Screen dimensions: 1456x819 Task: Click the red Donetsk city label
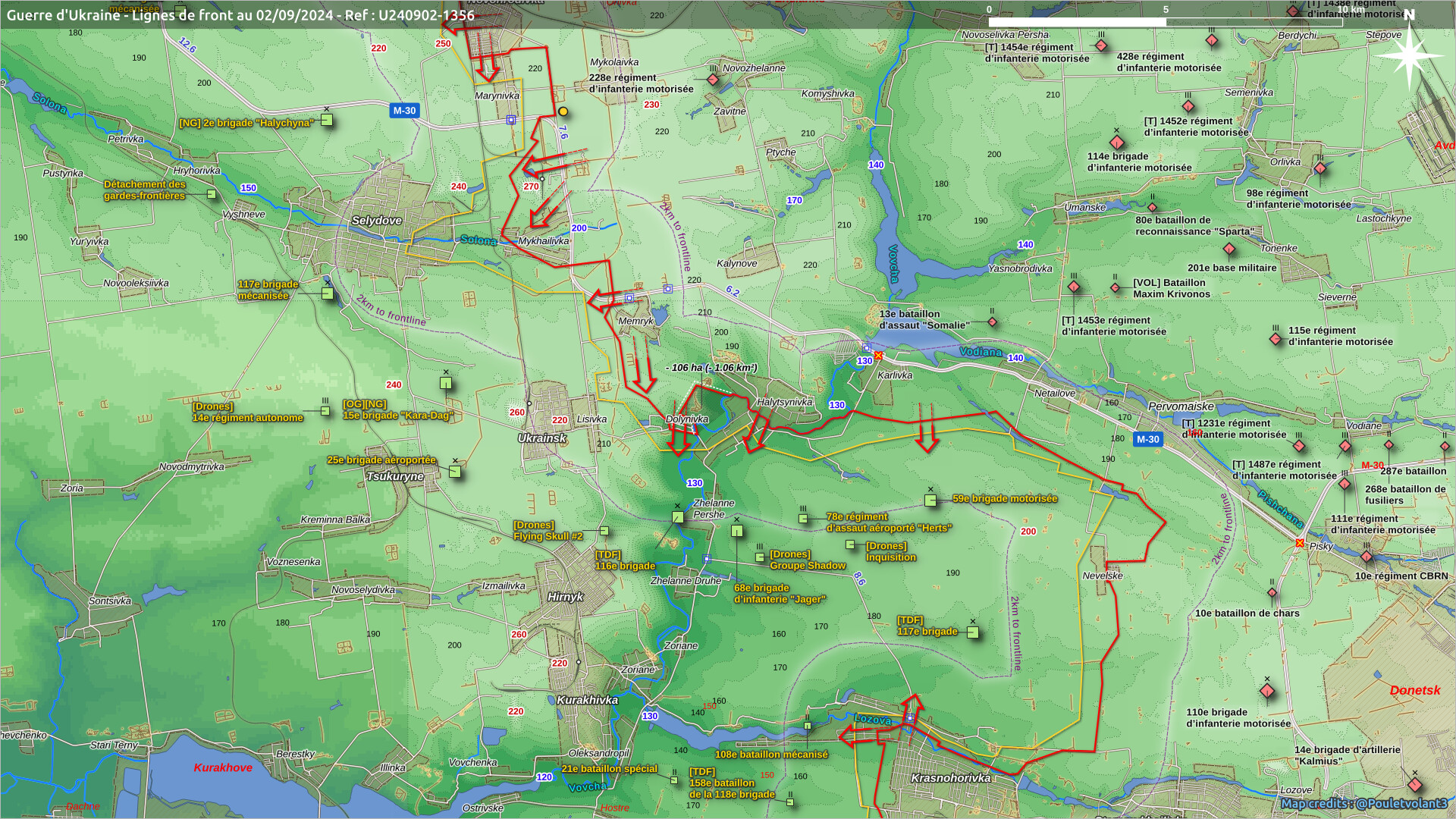(x=1414, y=690)
